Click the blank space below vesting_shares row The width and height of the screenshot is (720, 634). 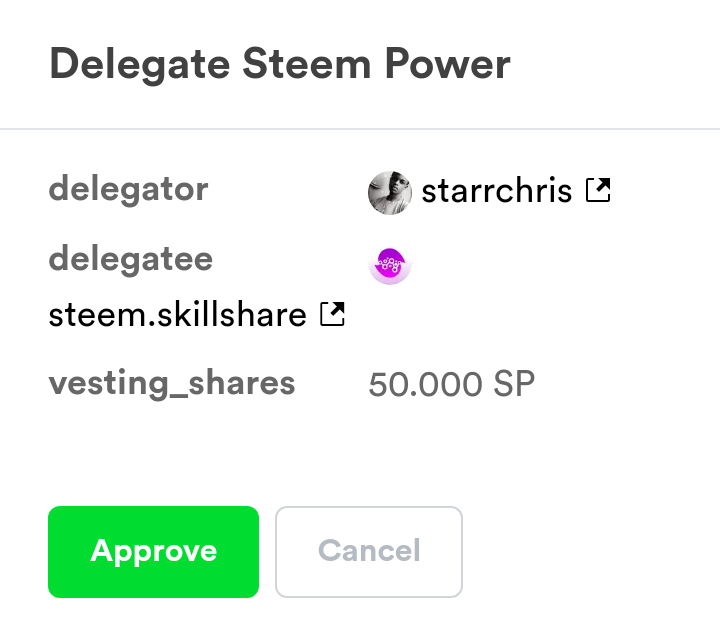(x=360, y=454)
